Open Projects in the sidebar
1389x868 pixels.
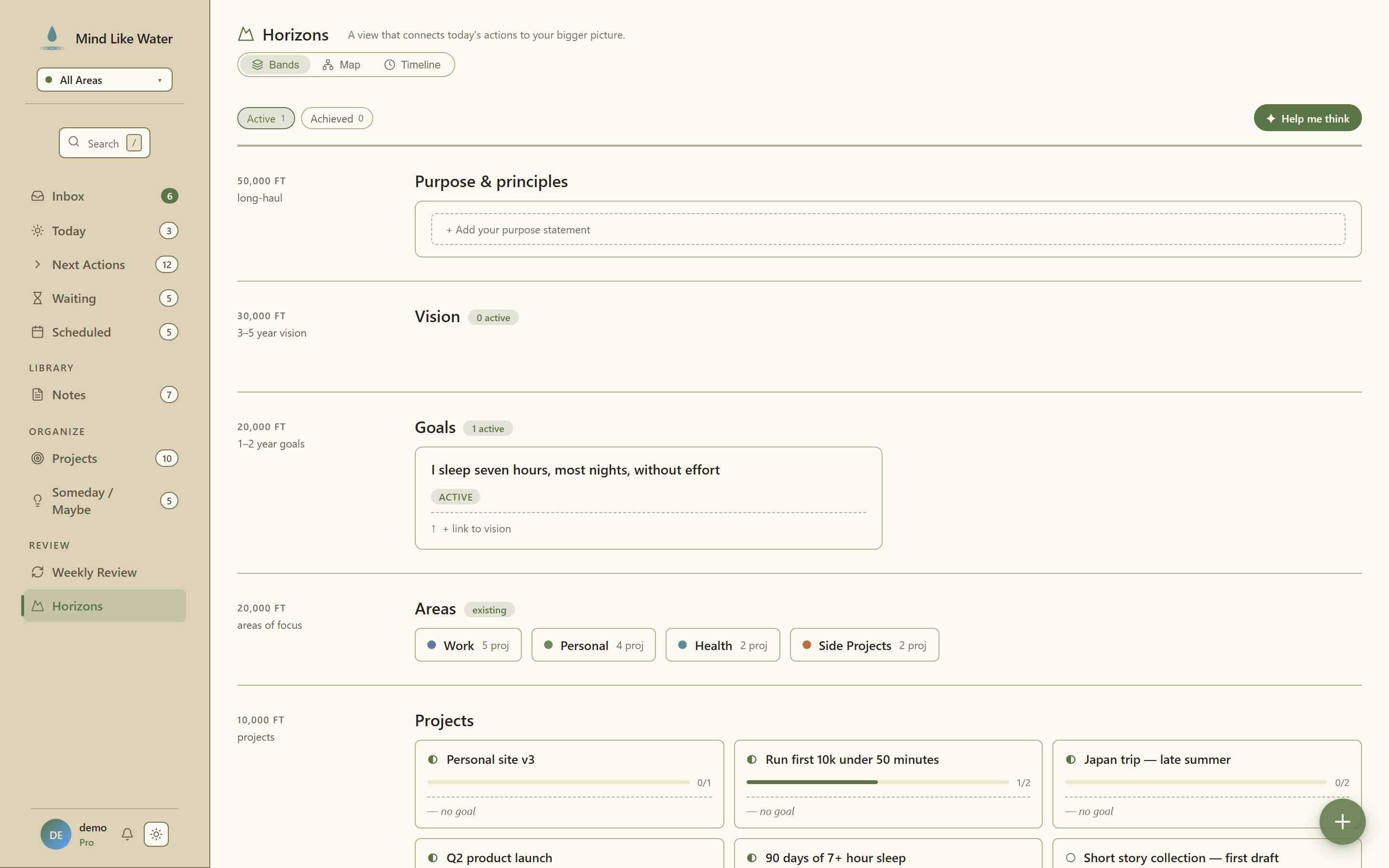tap(105, 458)
